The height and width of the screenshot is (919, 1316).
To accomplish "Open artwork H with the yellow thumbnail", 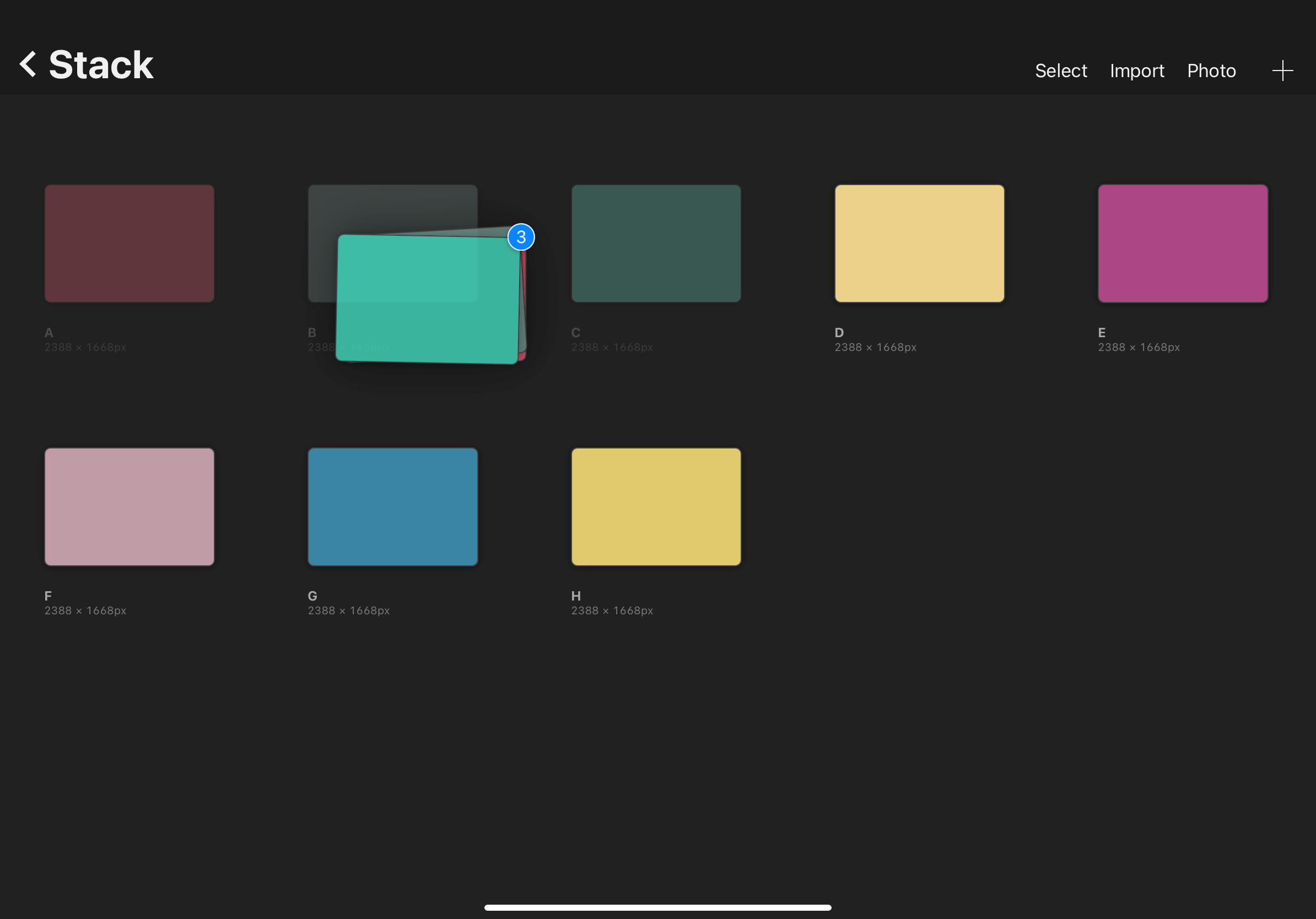I will [x=656, y=506].
